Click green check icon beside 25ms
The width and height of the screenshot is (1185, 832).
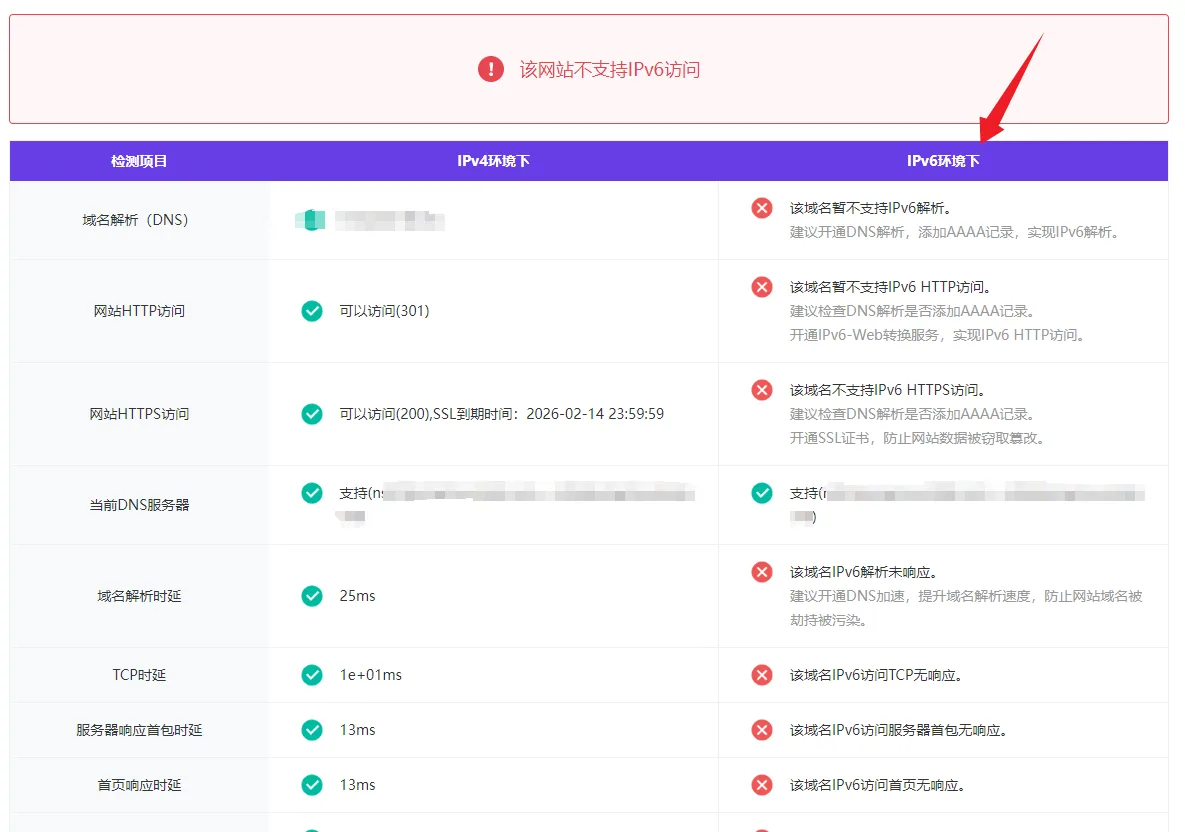[x=311, y=596]
